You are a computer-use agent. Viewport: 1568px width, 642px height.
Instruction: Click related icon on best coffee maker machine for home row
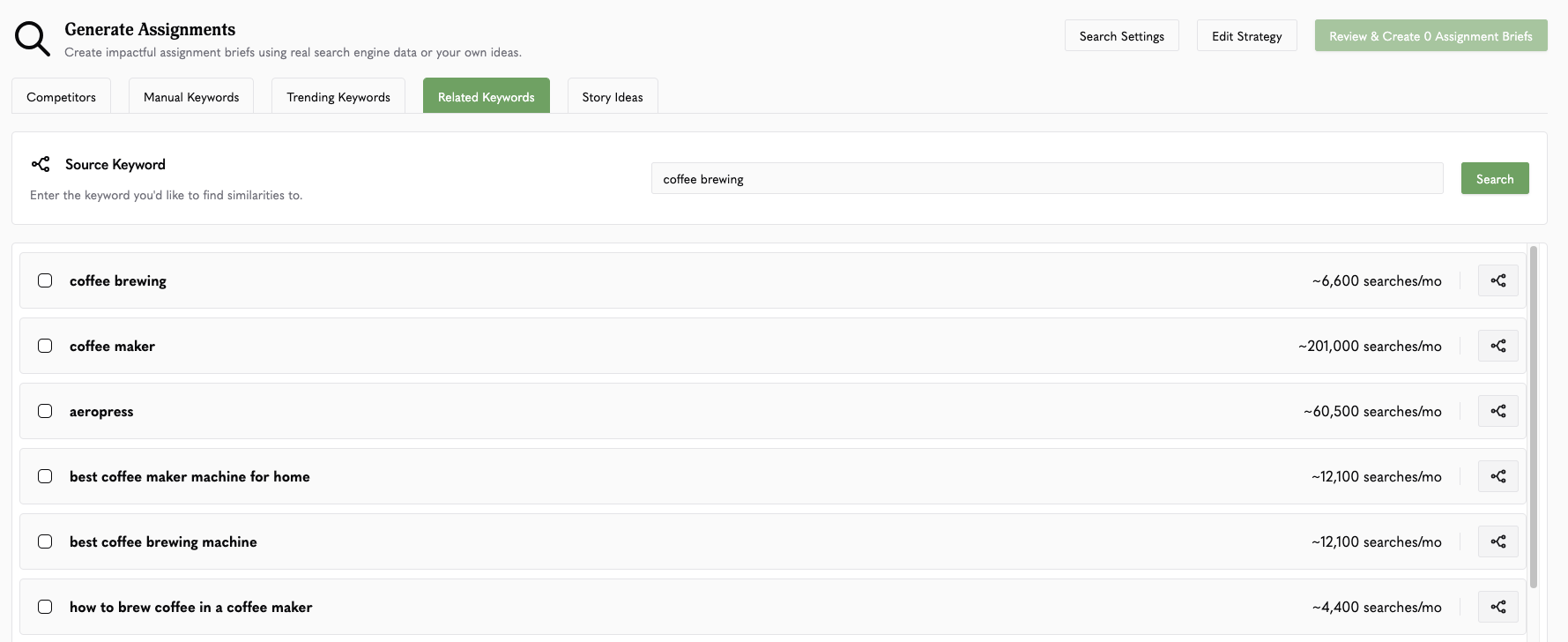[1497, 476]
